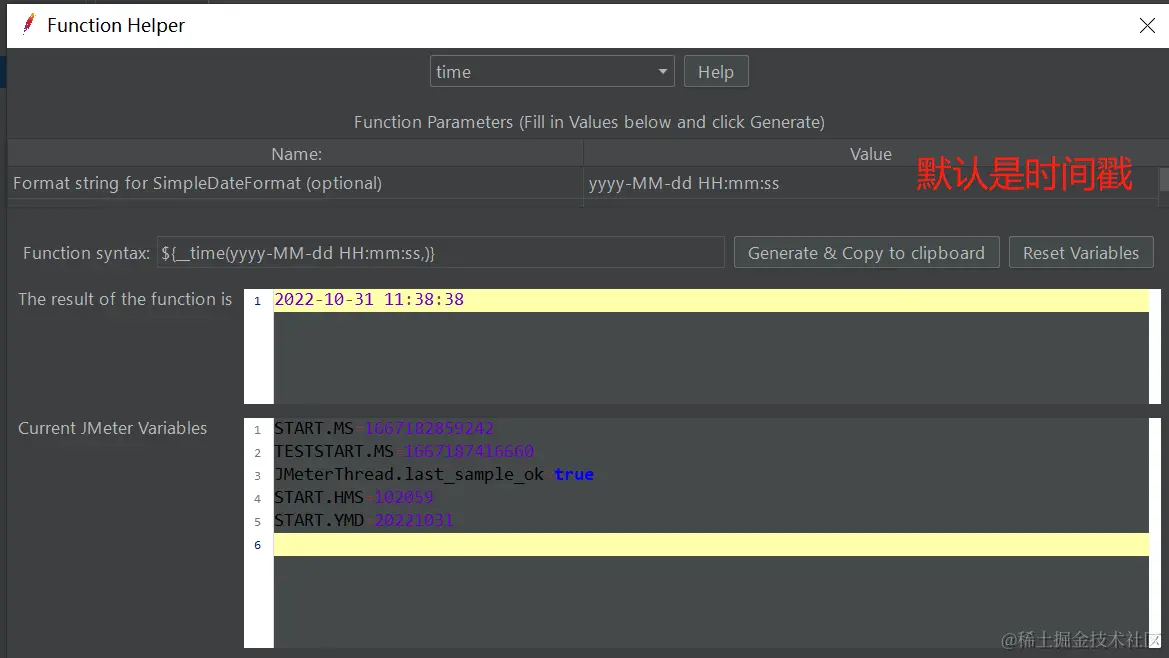Select the START.YMD variable line

363,520
